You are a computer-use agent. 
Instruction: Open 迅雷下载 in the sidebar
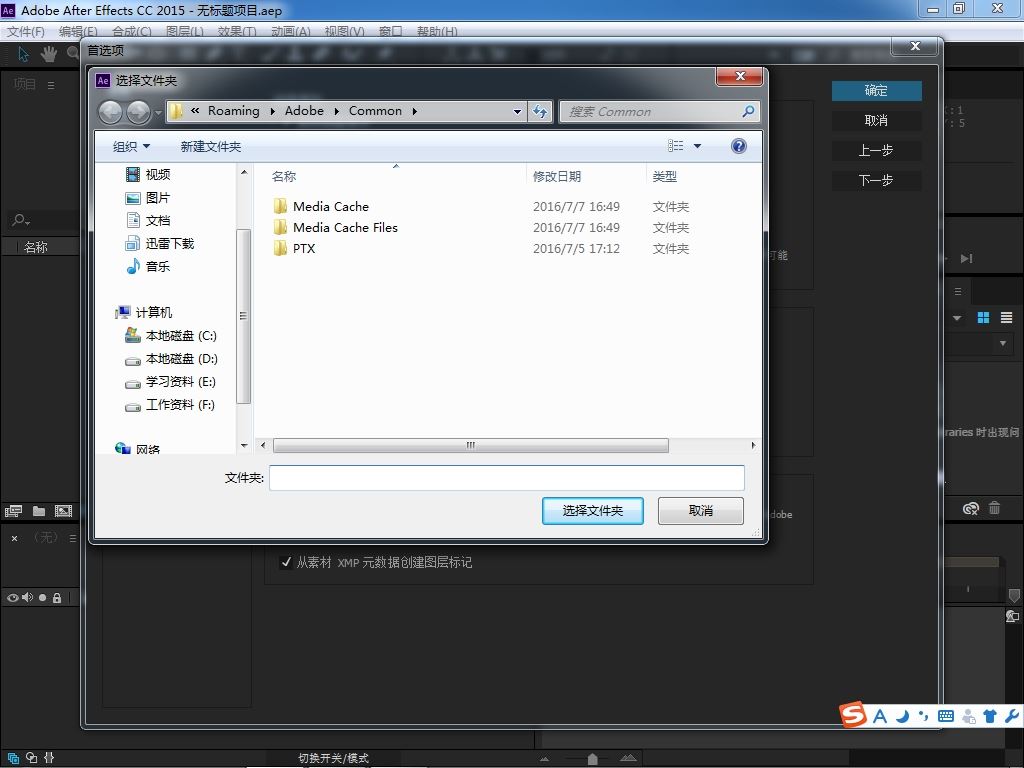(160, 244)
